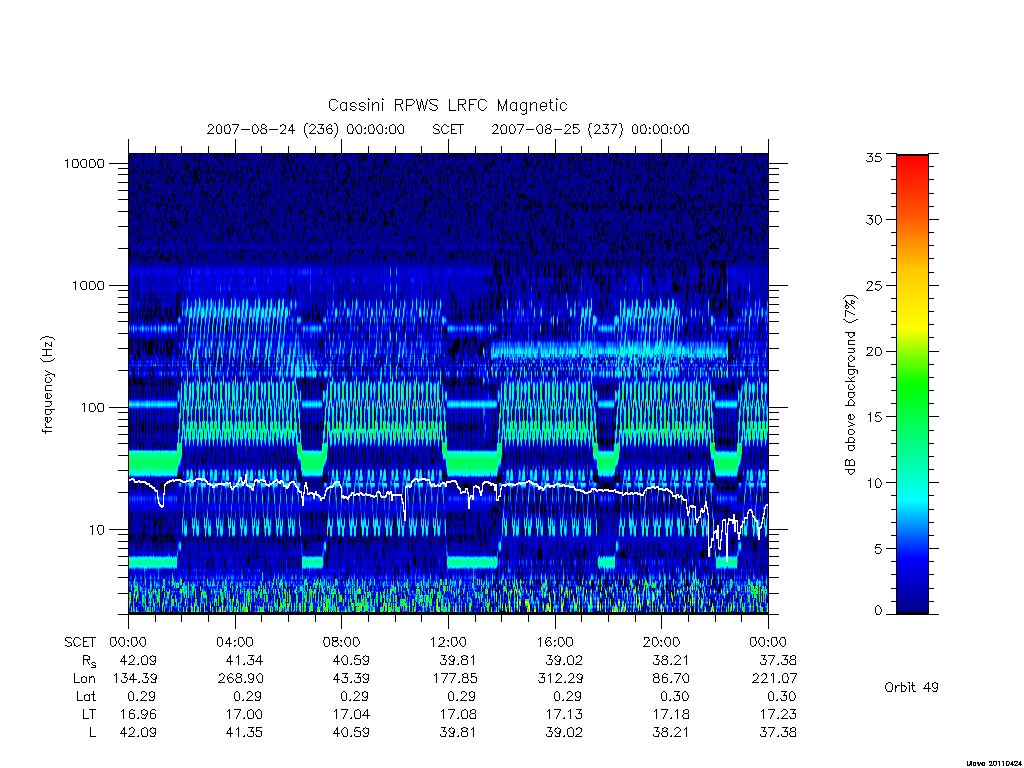Viewport: 1024px width, 768px height.
Task: Click the "Lat" row label
Action: click(86, 696)
